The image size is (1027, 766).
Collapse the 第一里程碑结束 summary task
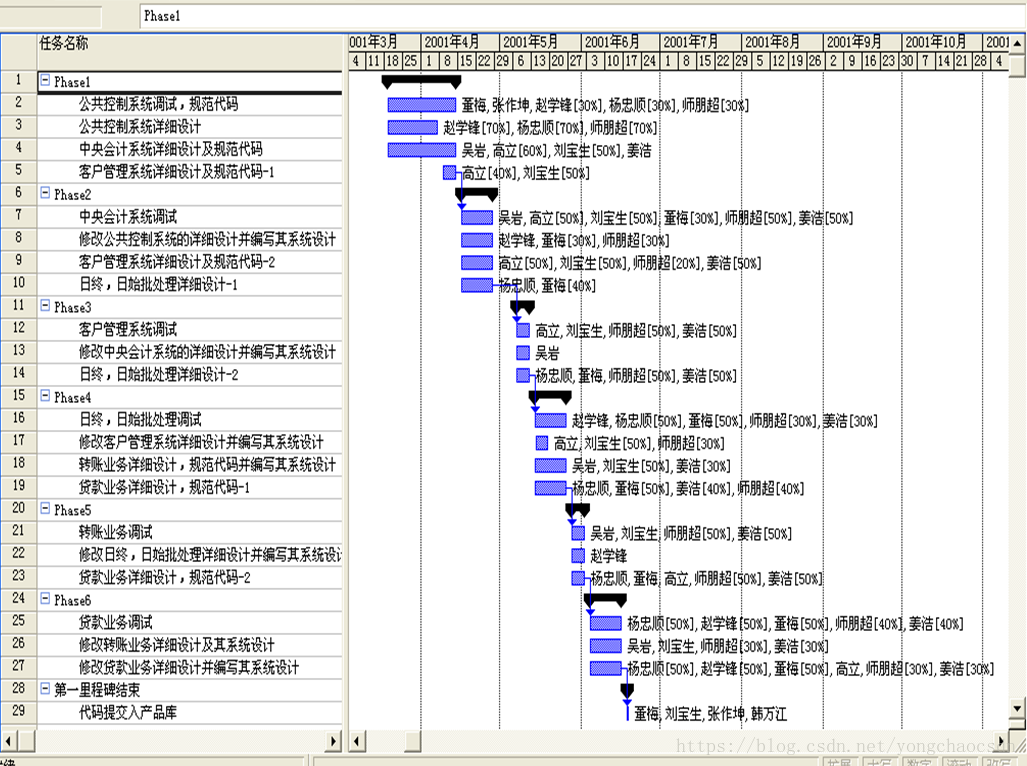pyautogui.click(x=45, y=689)
